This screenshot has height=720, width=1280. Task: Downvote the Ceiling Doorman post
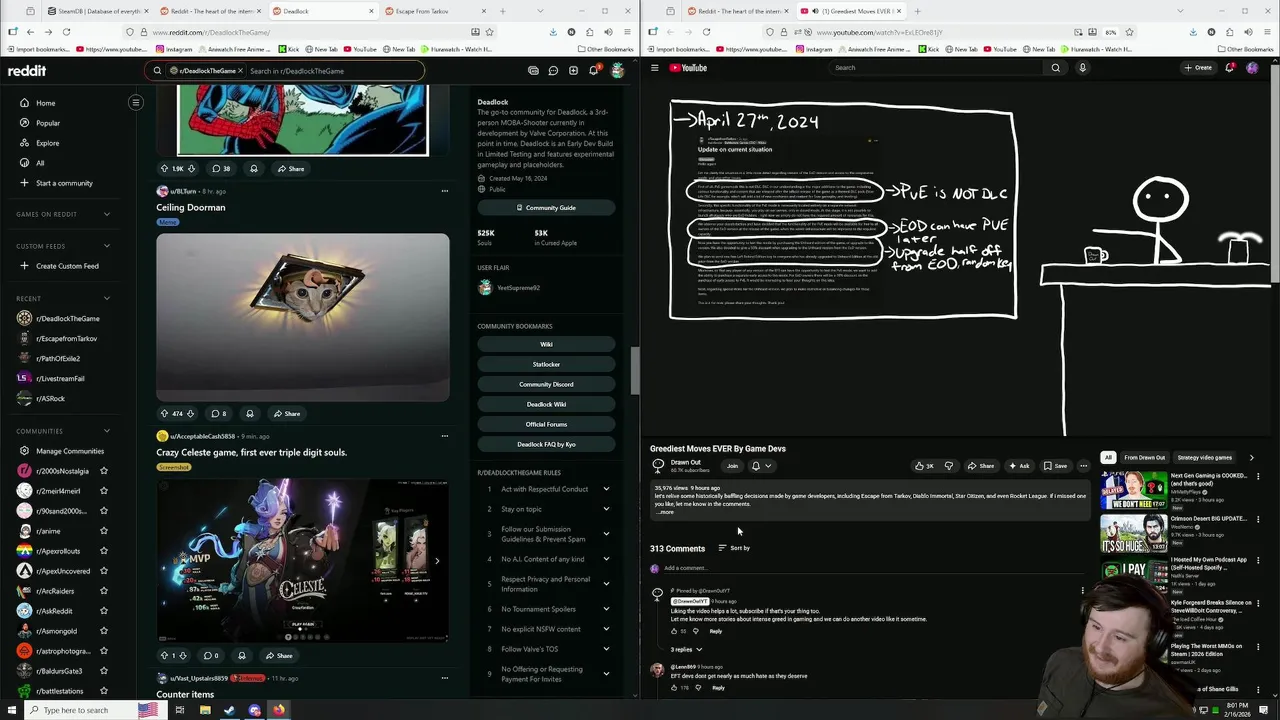point(191,413)
